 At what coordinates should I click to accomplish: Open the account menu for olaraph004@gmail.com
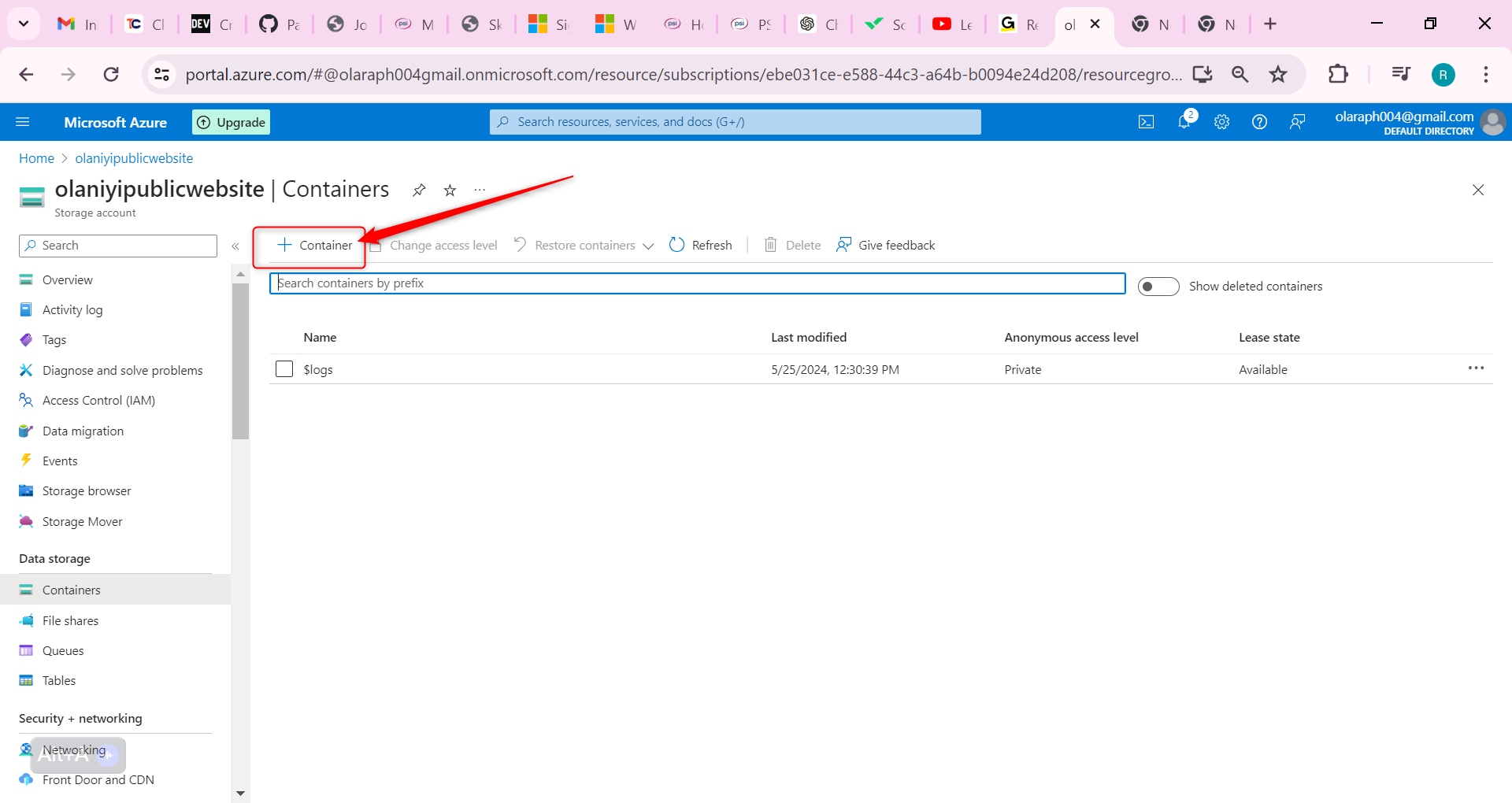pyautogui.click(x=1420, y=122)
